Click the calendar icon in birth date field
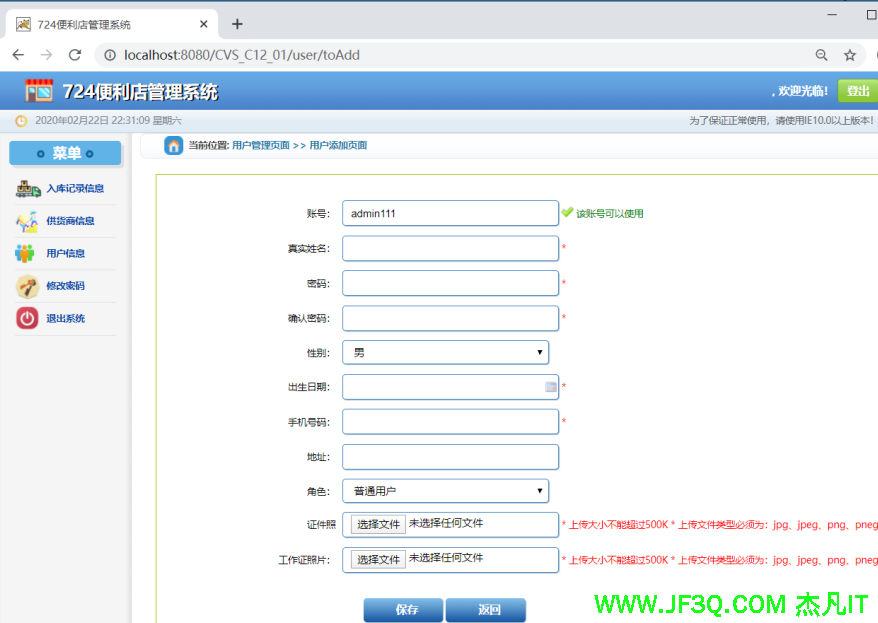 click(x=551, y=387)
